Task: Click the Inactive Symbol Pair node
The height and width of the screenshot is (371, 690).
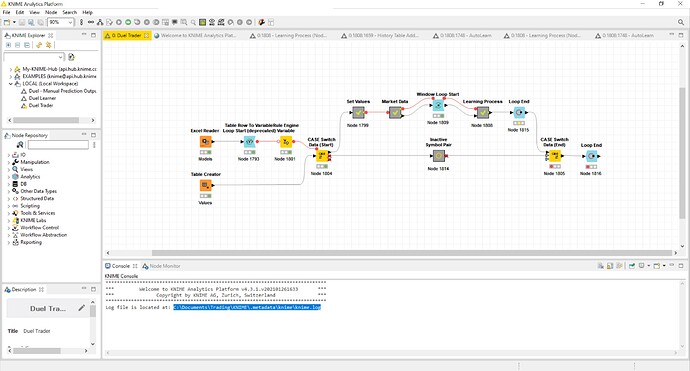Action: coord(438,156)
